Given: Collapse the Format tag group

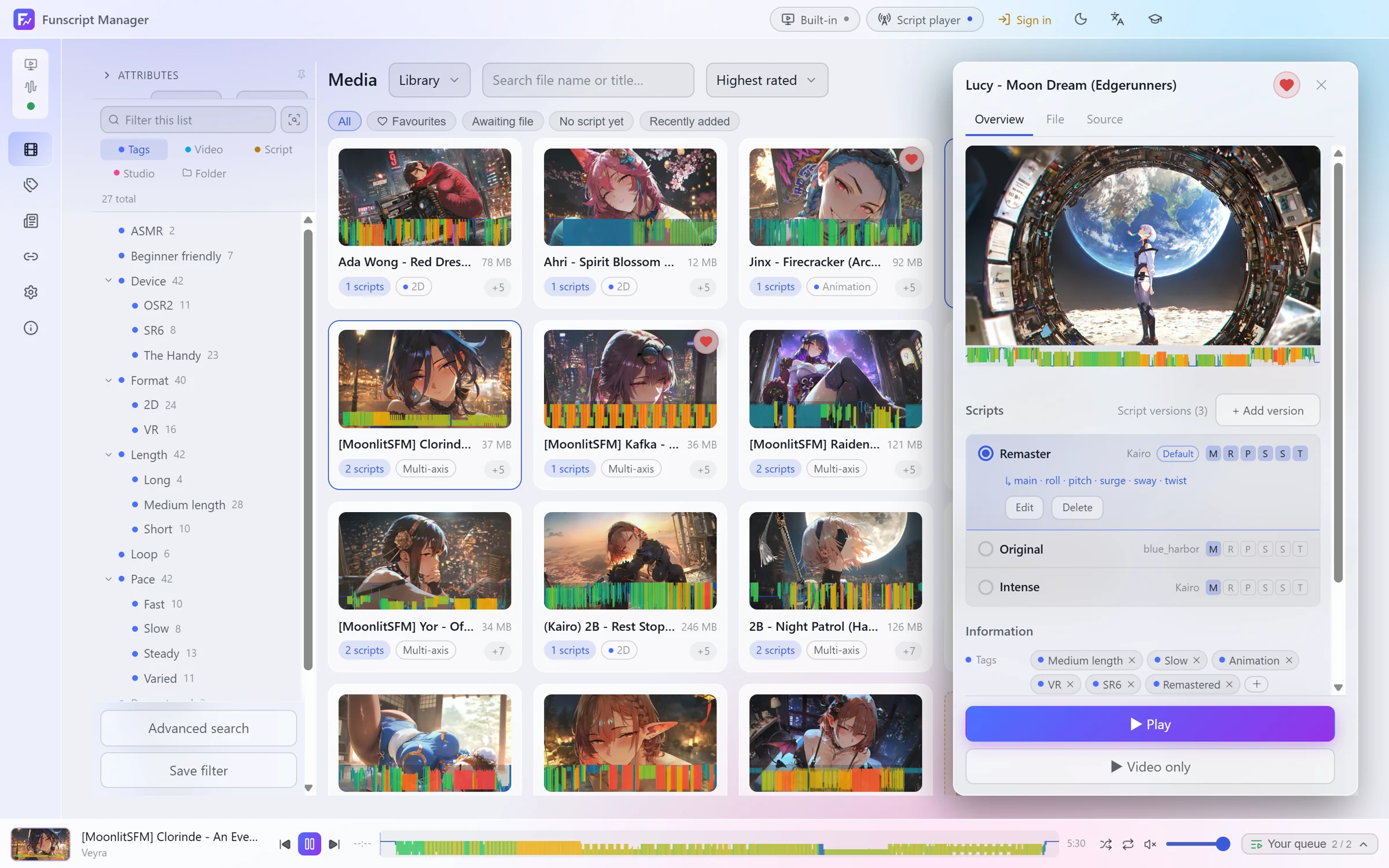Looking at the screenshot, I should pyautogui.click(x=108, y=380).
